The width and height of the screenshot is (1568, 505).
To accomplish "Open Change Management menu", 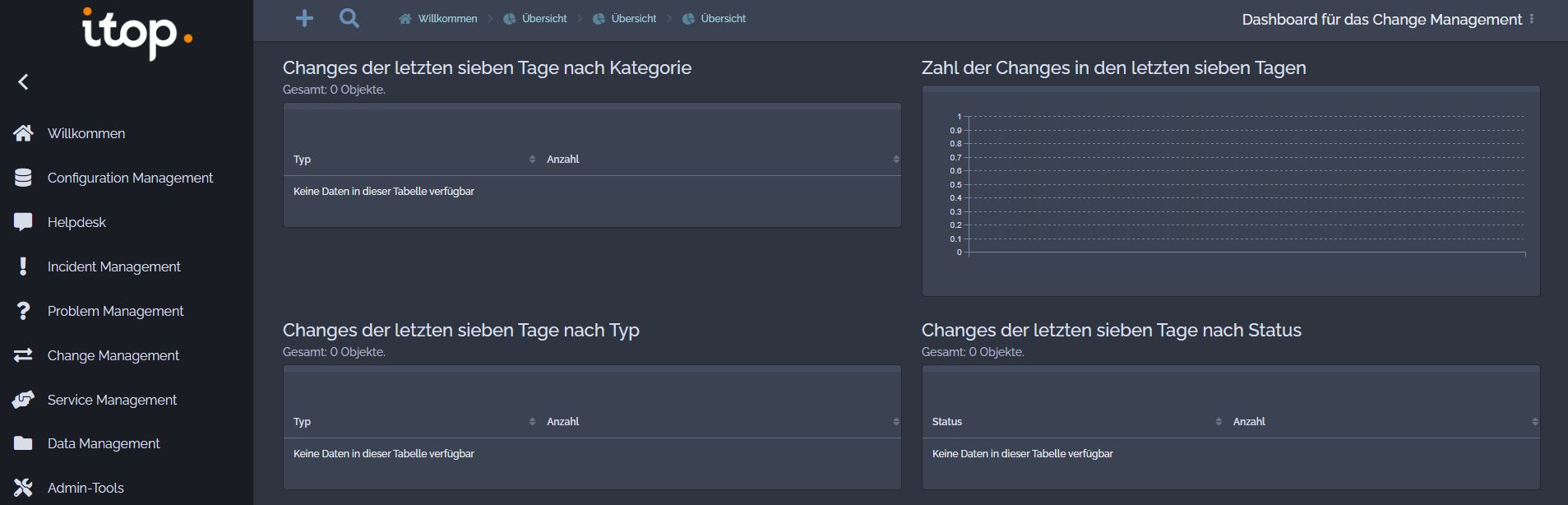I will point(113,355).
